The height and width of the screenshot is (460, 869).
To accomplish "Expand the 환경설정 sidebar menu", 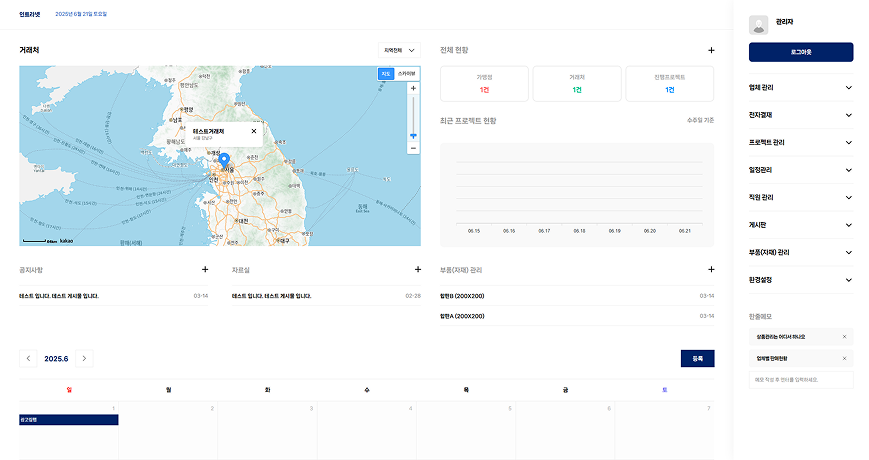I will coord(801,280).
